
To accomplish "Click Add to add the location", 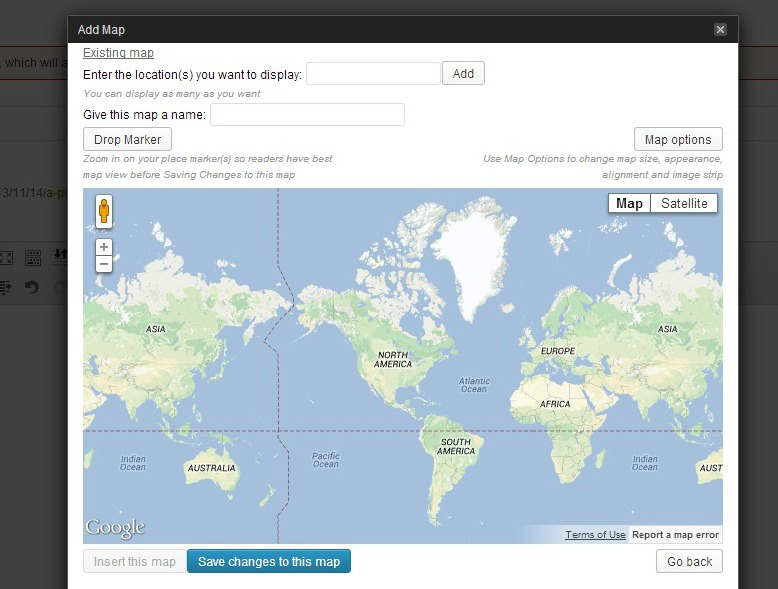I will click(463, 73).
